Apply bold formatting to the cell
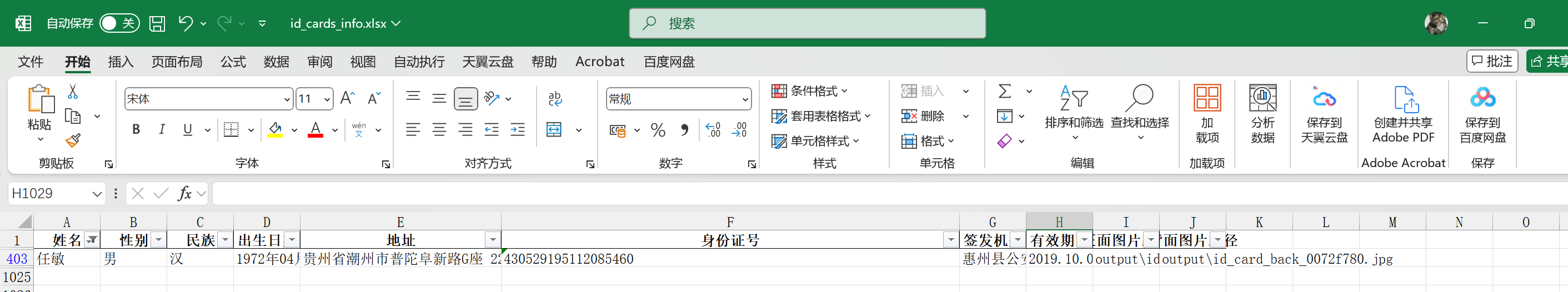 pyautogui.click(x=136, y=129)
